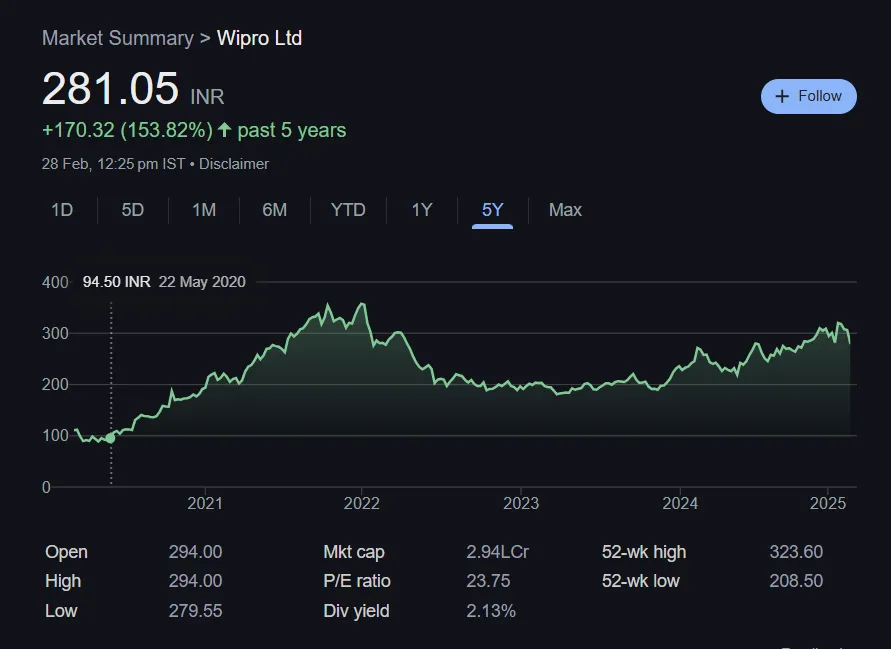Click the 52-wk high value 323.60
Screen dimensions: 891x649
point(796,552)
